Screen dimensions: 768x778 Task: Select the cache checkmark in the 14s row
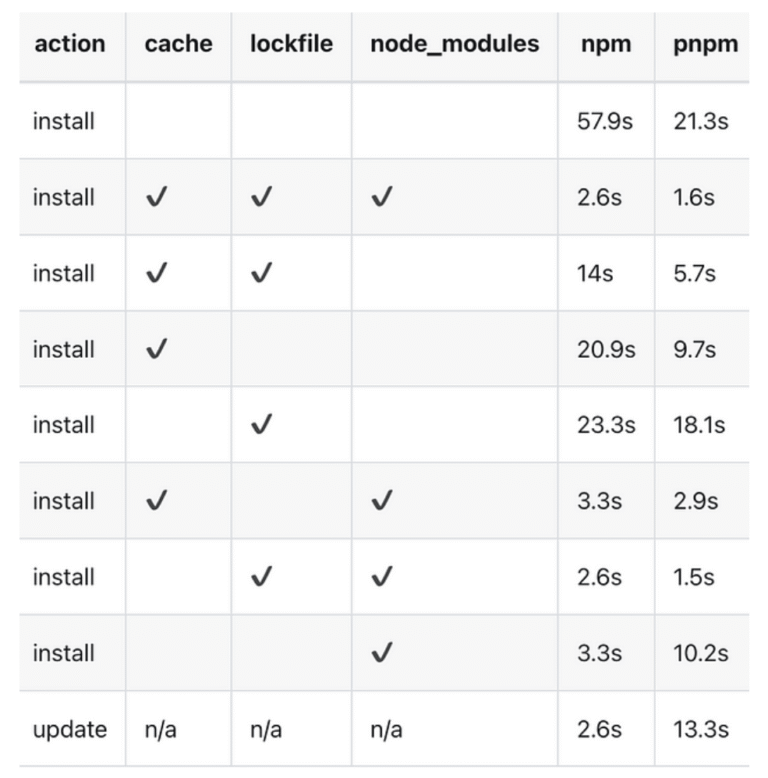[x=156, y=273]
